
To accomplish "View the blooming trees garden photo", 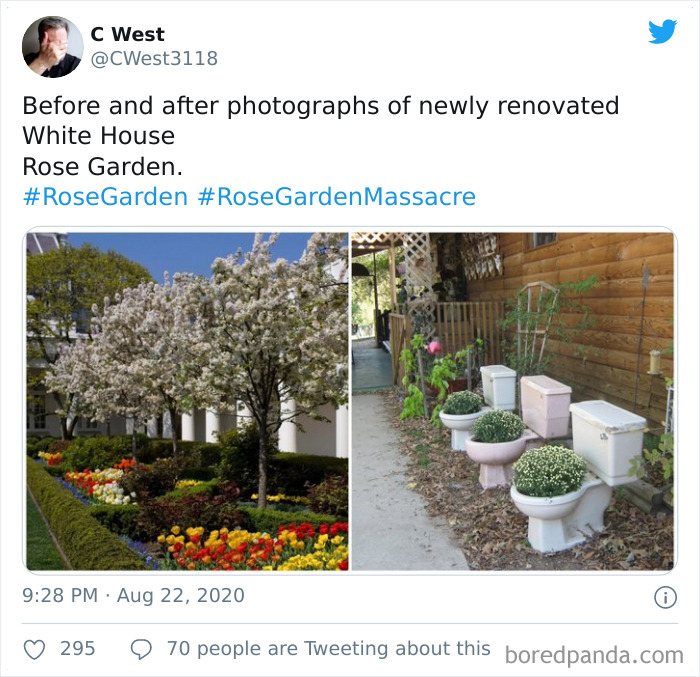I will coord(188,401).
